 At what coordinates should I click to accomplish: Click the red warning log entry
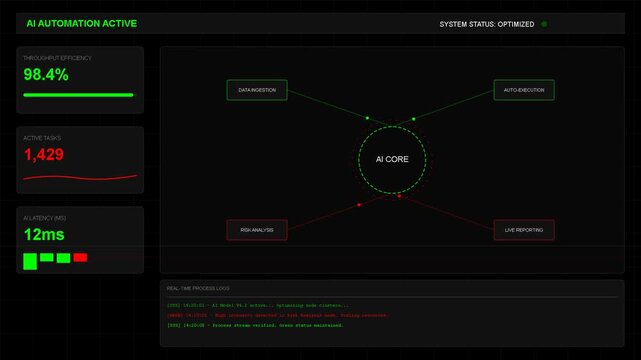click(x=277, y=315)
